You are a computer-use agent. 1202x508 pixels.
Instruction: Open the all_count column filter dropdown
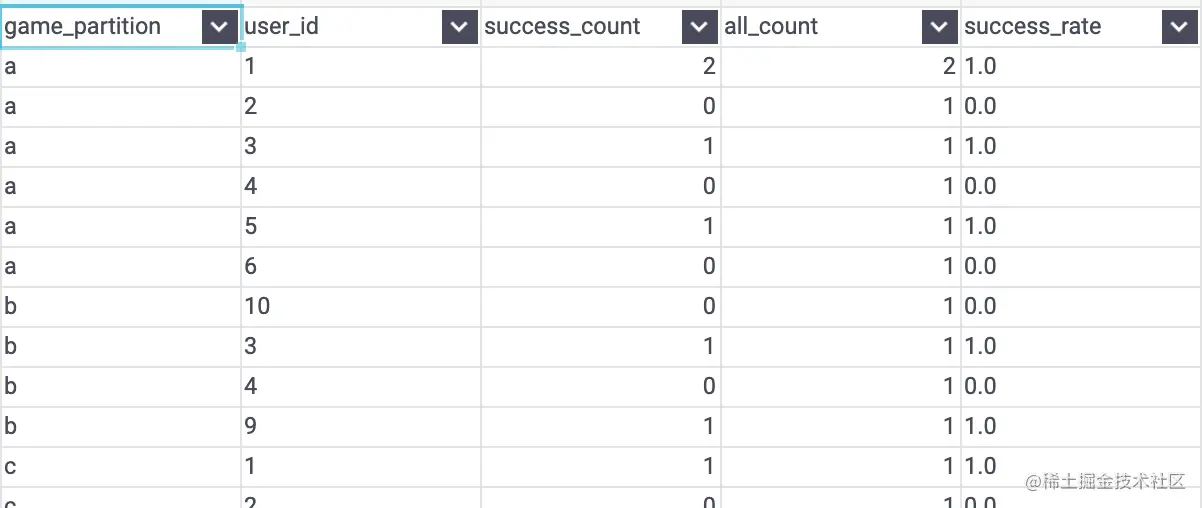[939, 28]
